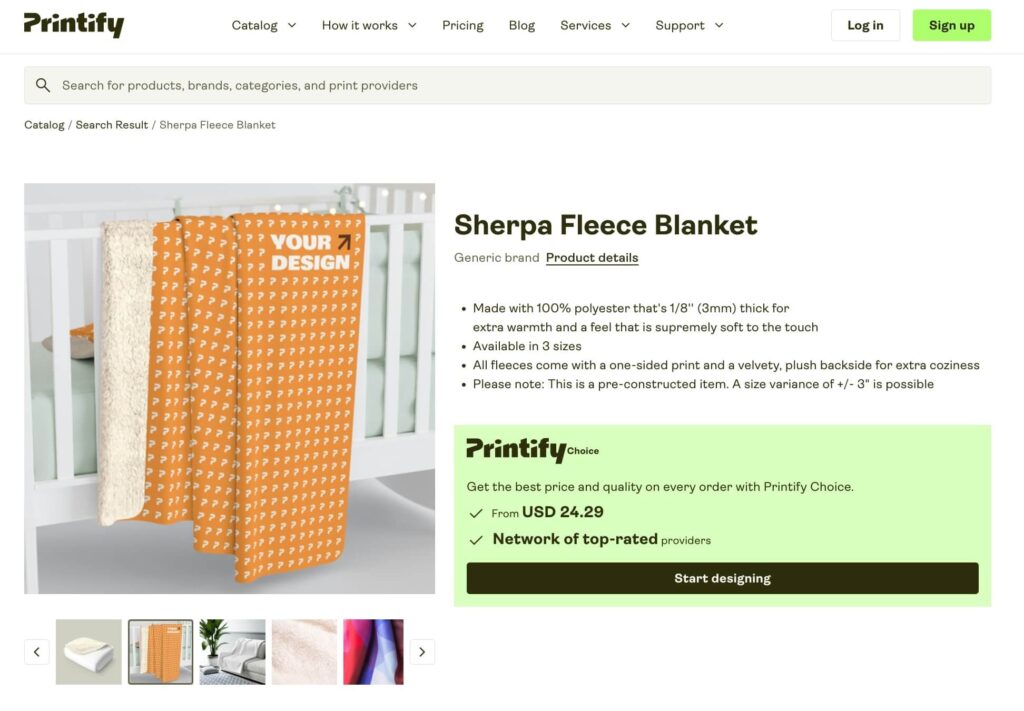Image resolution: width=1024 pixels, height=711 pixels.
Task: Open the Product details link
Action: tap(592, 257)
